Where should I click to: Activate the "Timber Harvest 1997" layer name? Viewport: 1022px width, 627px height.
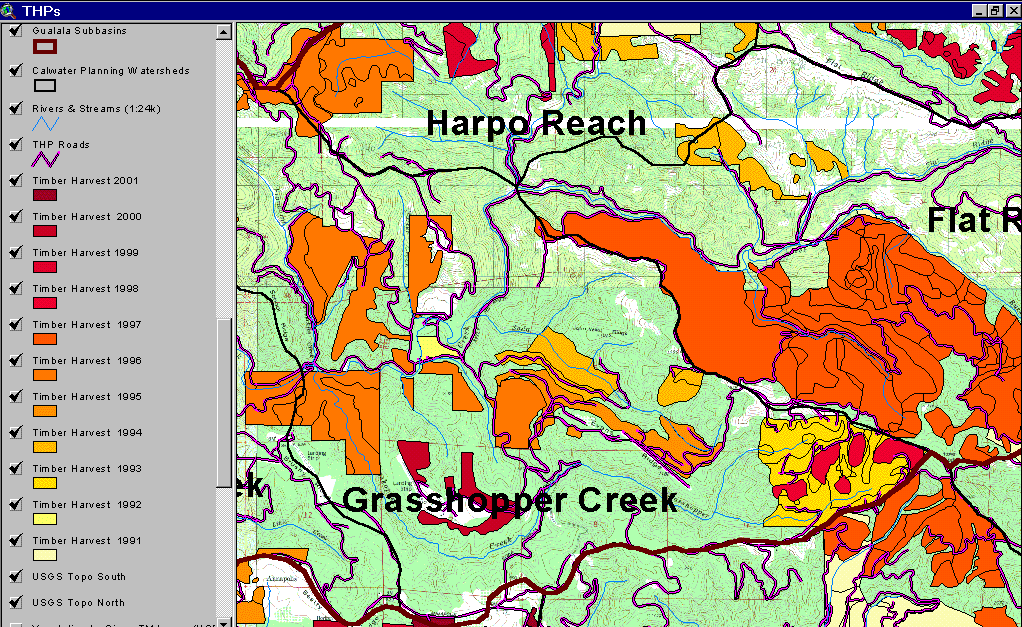coord(87,324)
